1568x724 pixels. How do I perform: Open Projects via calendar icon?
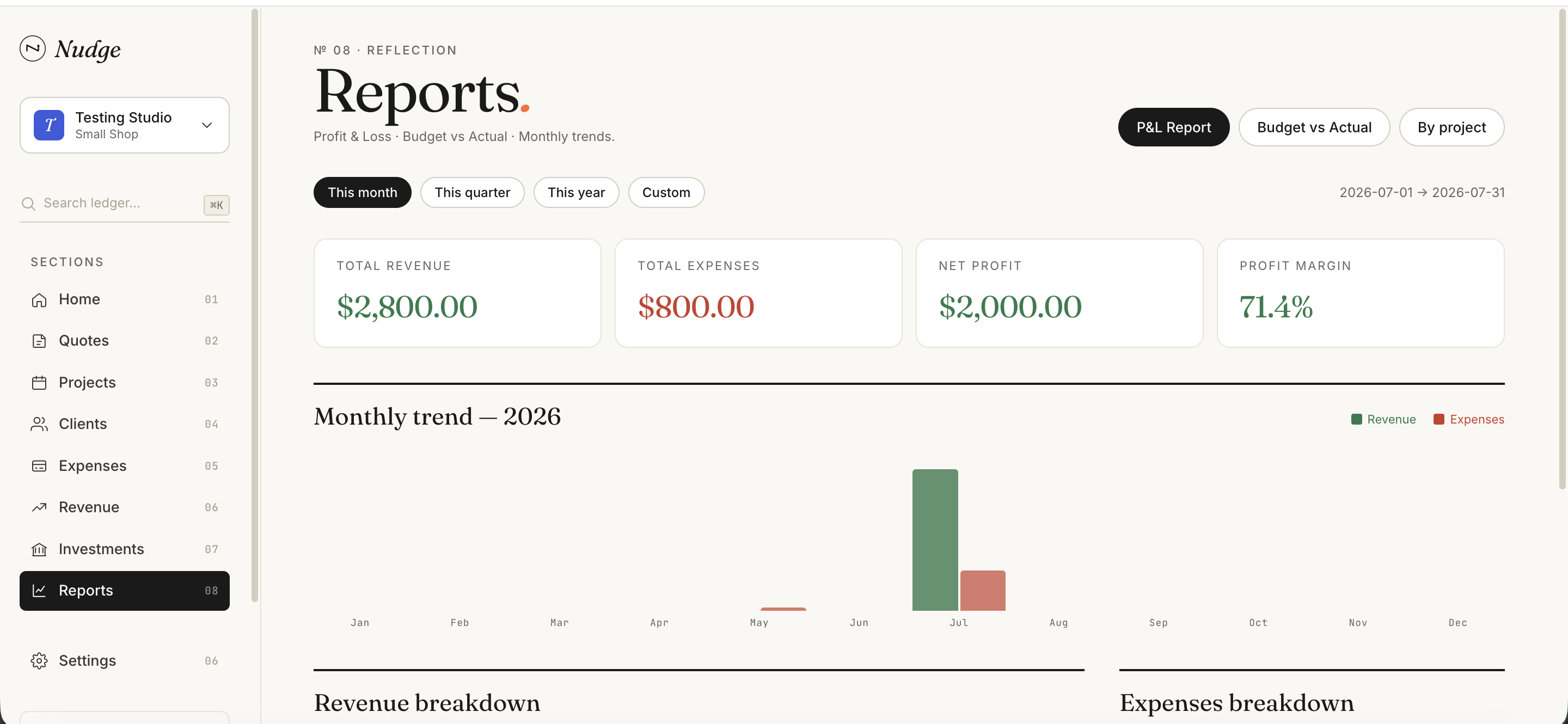(39, 383)
